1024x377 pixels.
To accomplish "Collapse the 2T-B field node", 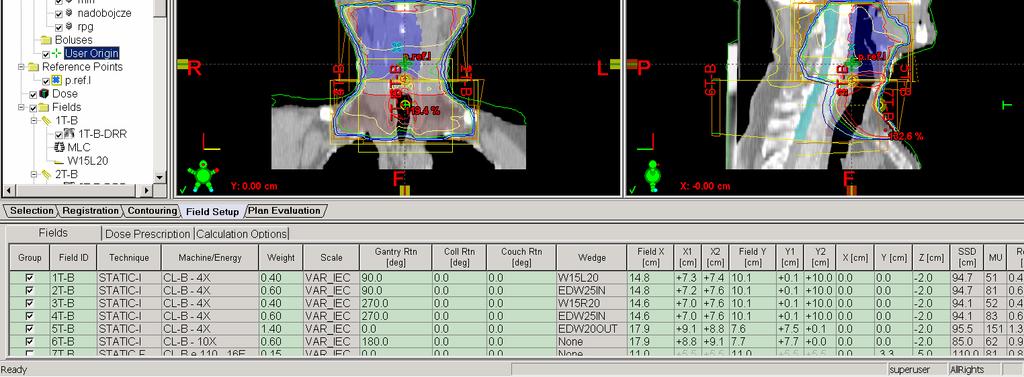I will click(33, 174).
